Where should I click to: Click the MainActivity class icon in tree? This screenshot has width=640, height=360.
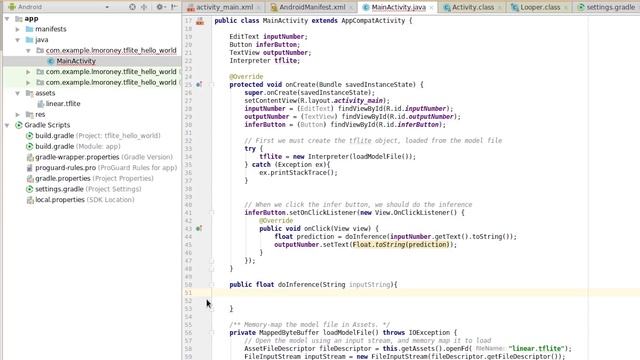pos(51,61)
